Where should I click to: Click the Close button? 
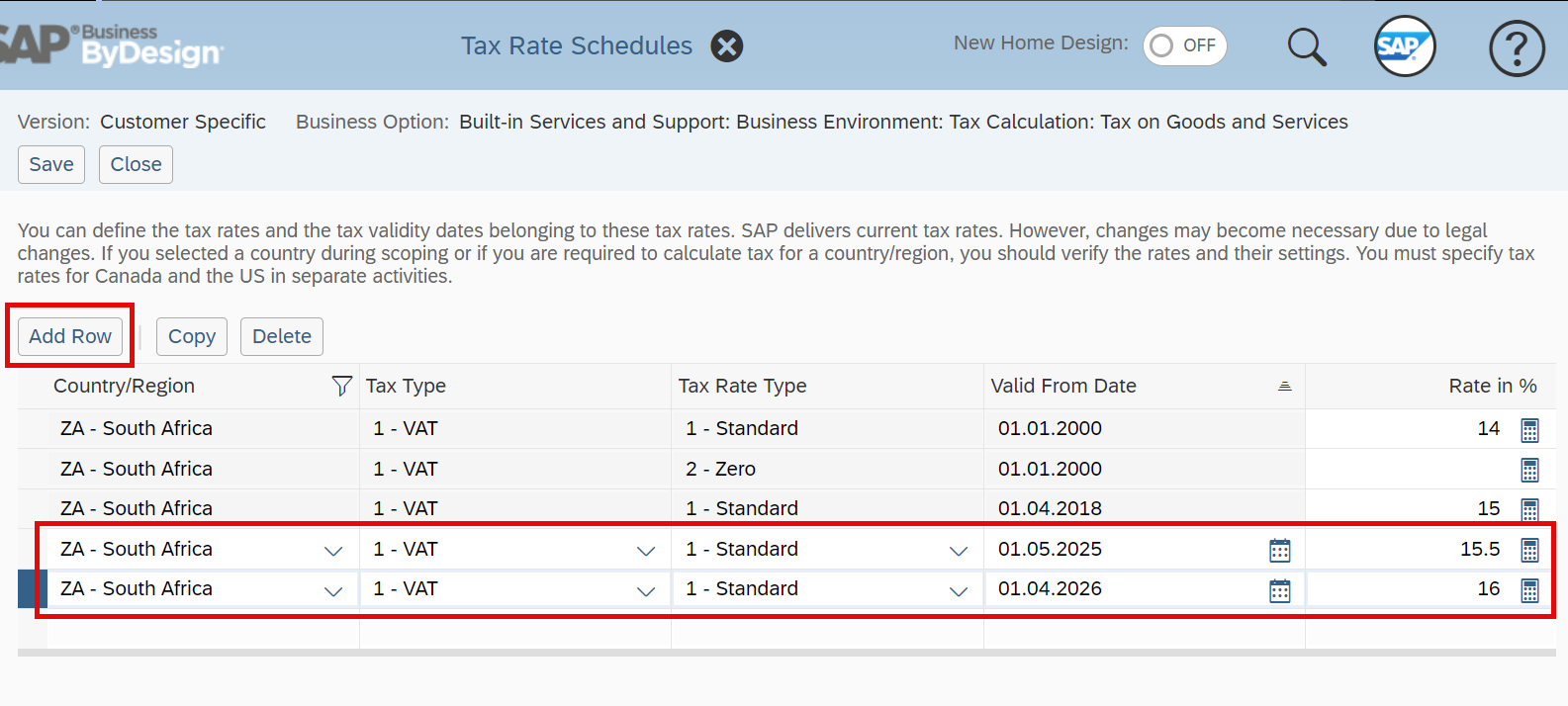tap(136, 164)
